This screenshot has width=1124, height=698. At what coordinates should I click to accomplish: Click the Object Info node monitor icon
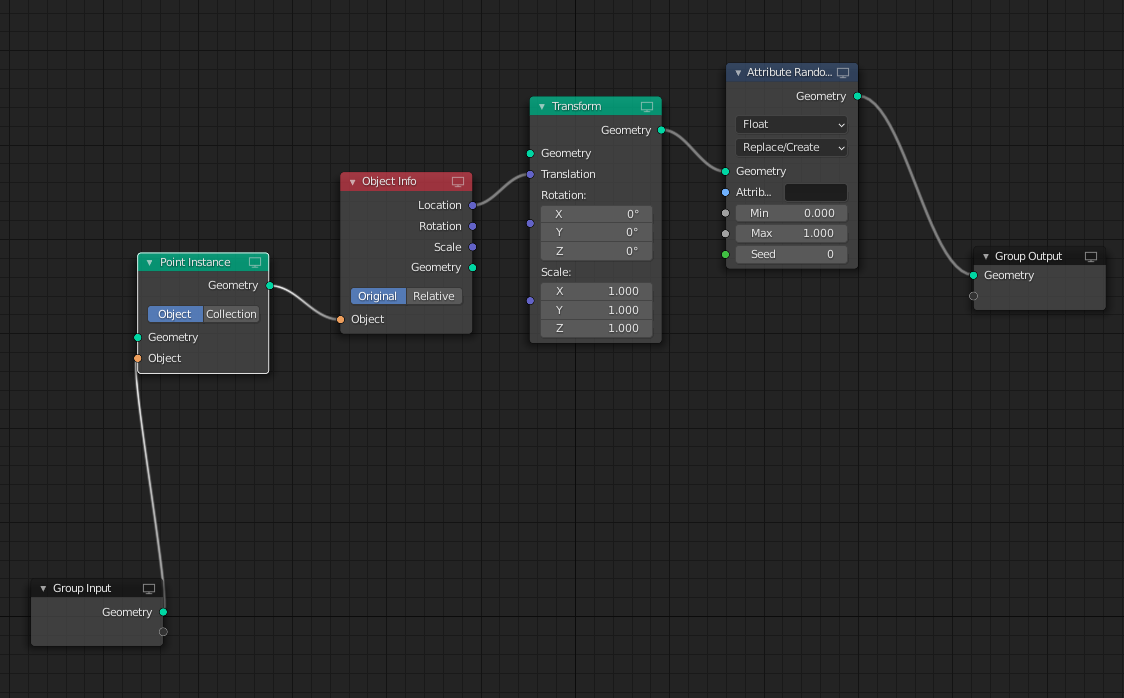point(458,181)
